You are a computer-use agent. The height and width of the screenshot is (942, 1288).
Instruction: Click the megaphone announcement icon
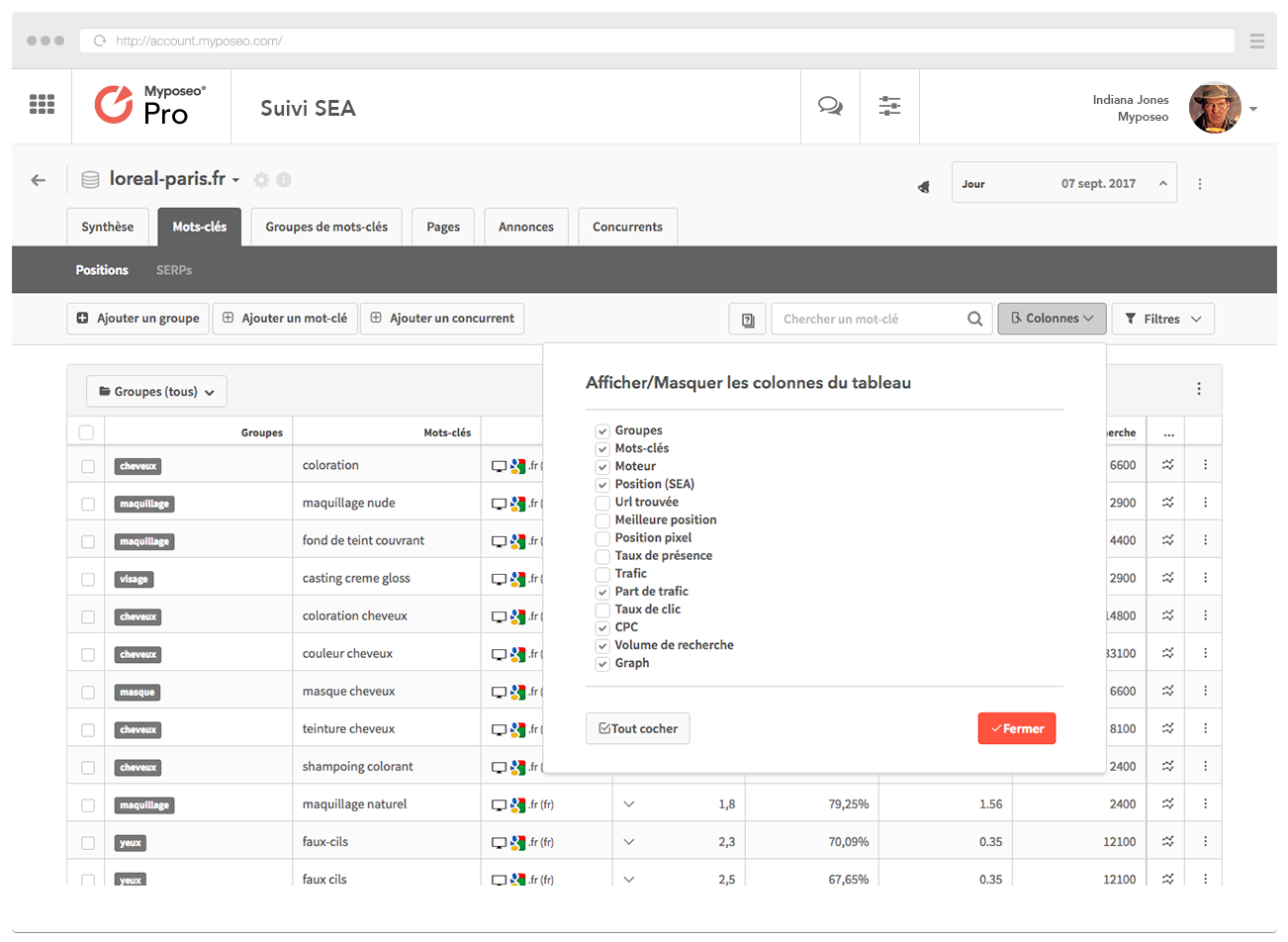pos(923,186)
